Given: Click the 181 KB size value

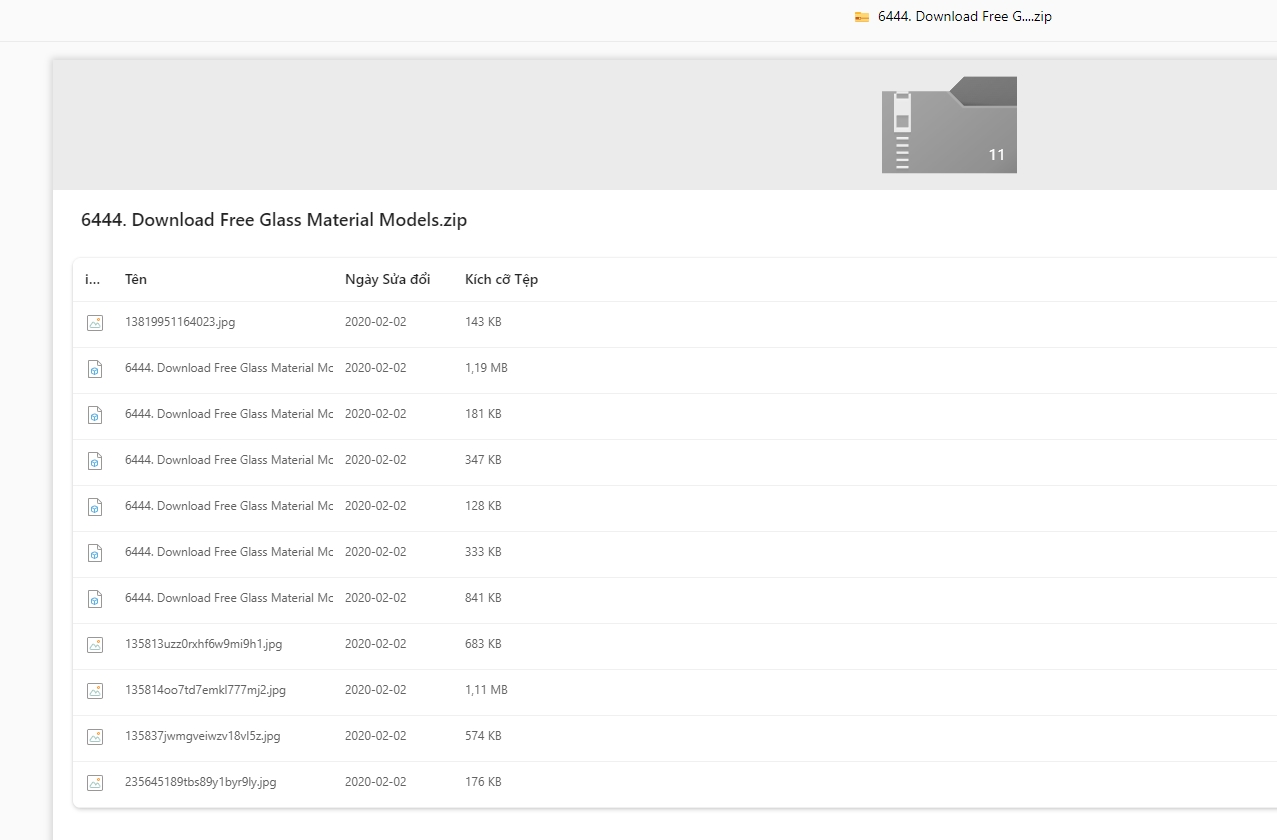Looking at the screenshot, I should coord(483,414).
